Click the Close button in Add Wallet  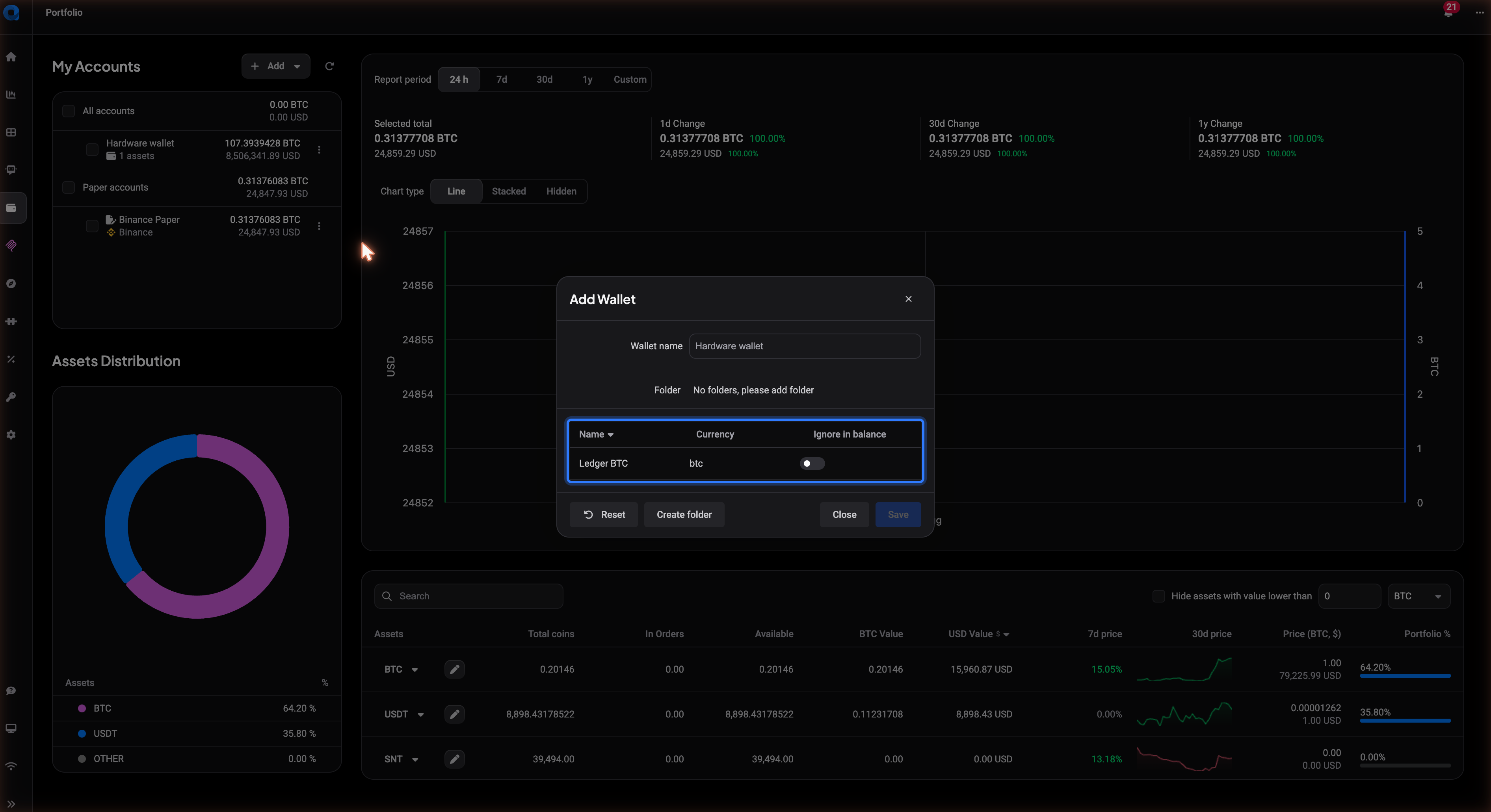pos(844,515)
